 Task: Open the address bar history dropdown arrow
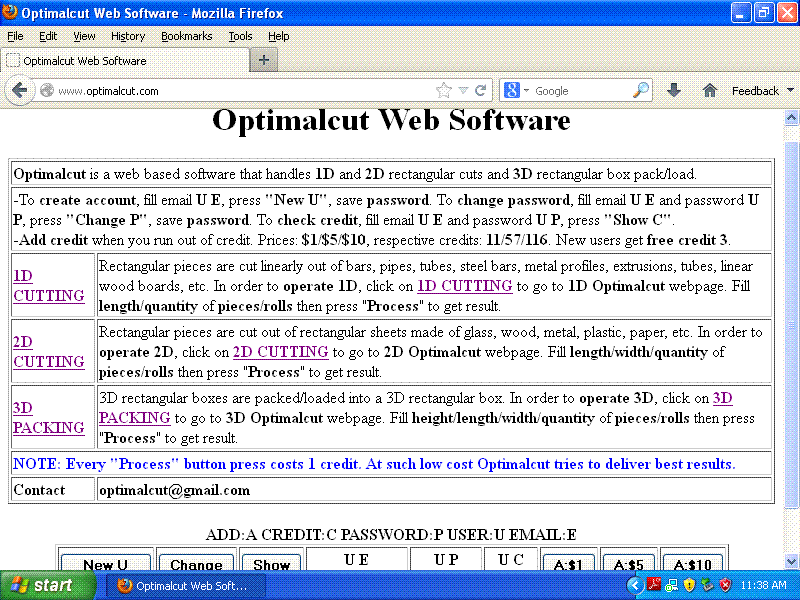click(x=463, y=91)
